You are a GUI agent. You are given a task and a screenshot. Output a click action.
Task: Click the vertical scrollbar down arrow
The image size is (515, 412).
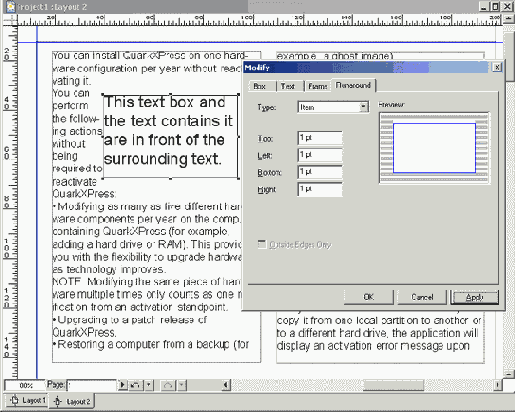(509, 374)
